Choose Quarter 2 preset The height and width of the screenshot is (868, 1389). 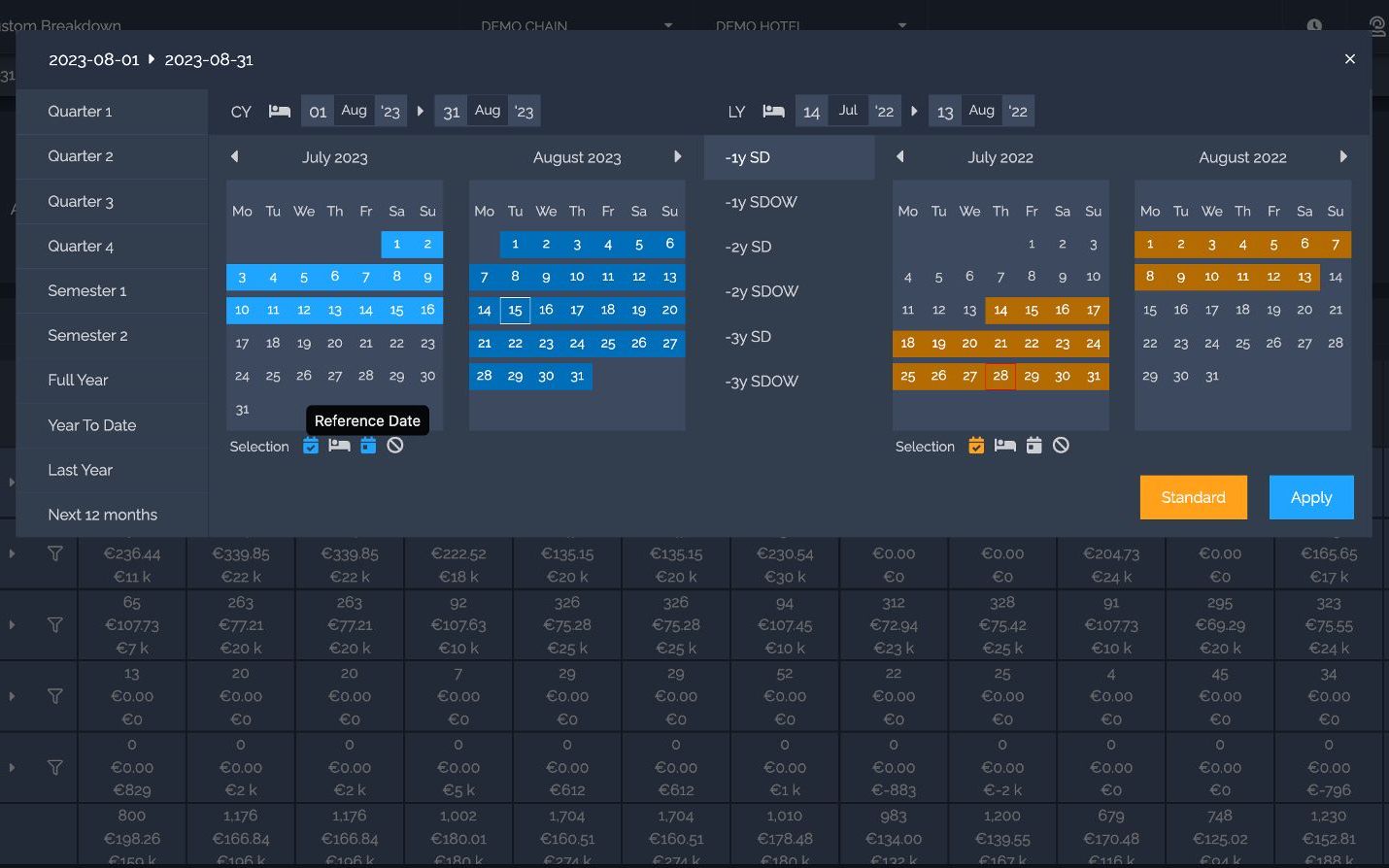tap(113, 156)
